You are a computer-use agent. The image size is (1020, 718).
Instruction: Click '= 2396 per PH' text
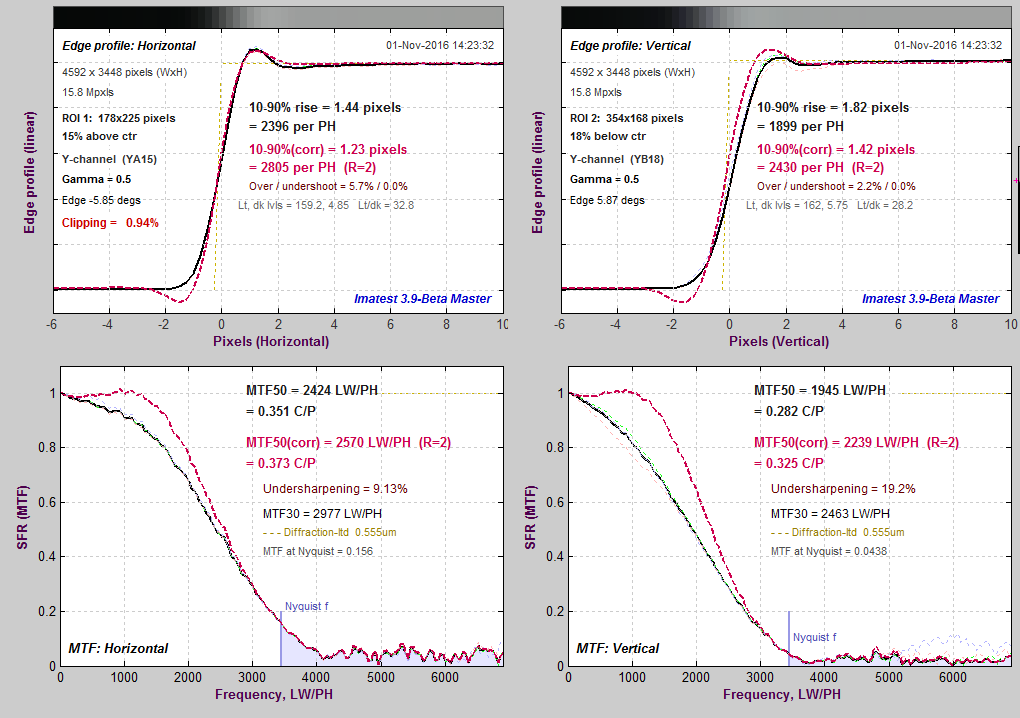[292, 126]
